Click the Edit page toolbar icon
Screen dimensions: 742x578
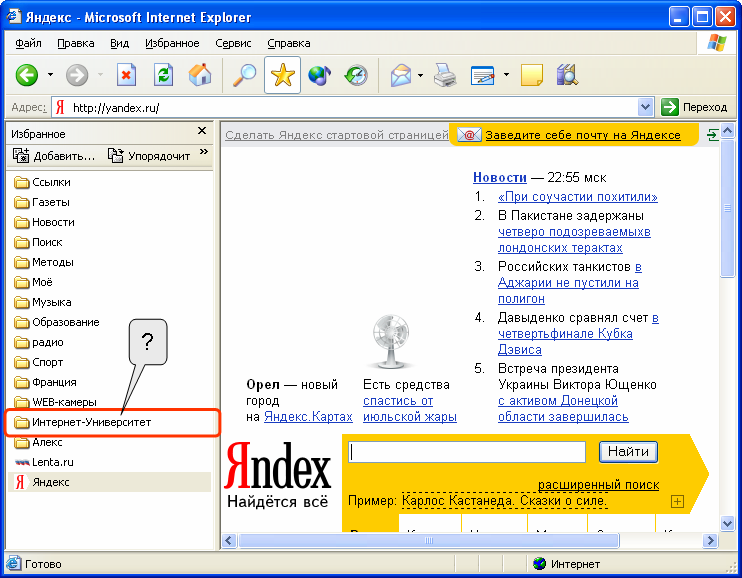483,75
